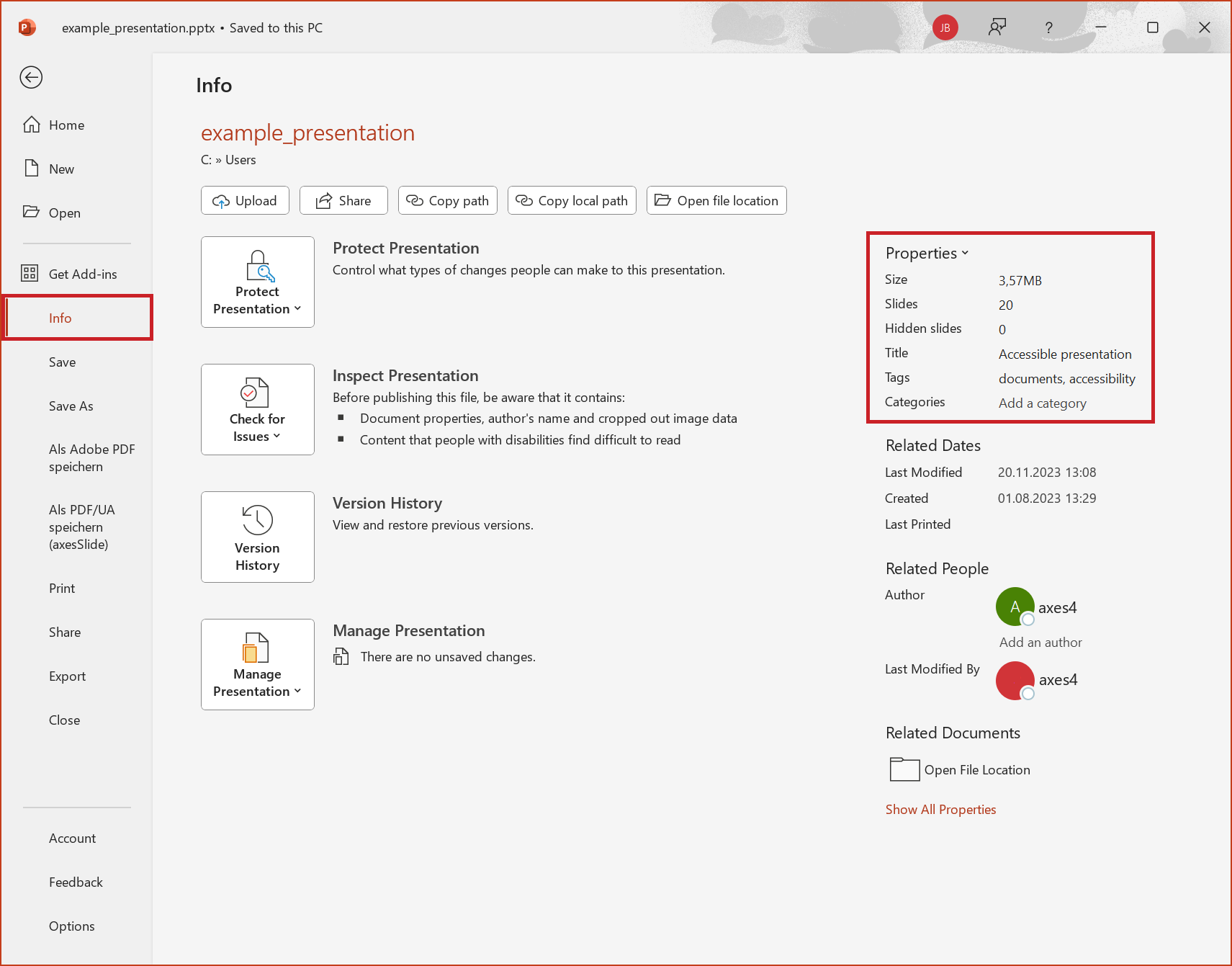
Task: Click the document icon beside no unsaved changes
Action: [341, 657]
